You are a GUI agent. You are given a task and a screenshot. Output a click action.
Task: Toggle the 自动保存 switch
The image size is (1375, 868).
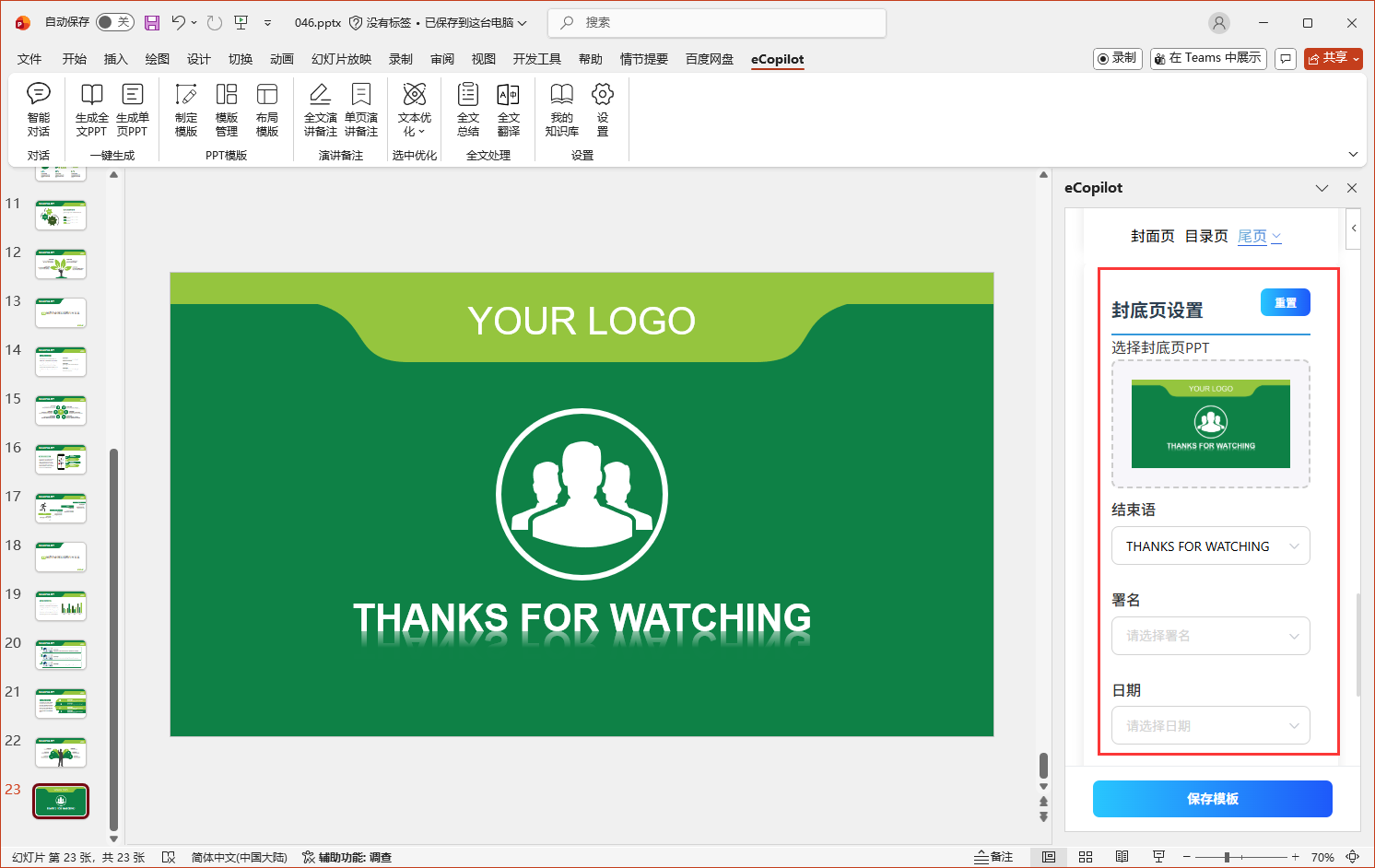pyautogui.click(x=114, y=22)
